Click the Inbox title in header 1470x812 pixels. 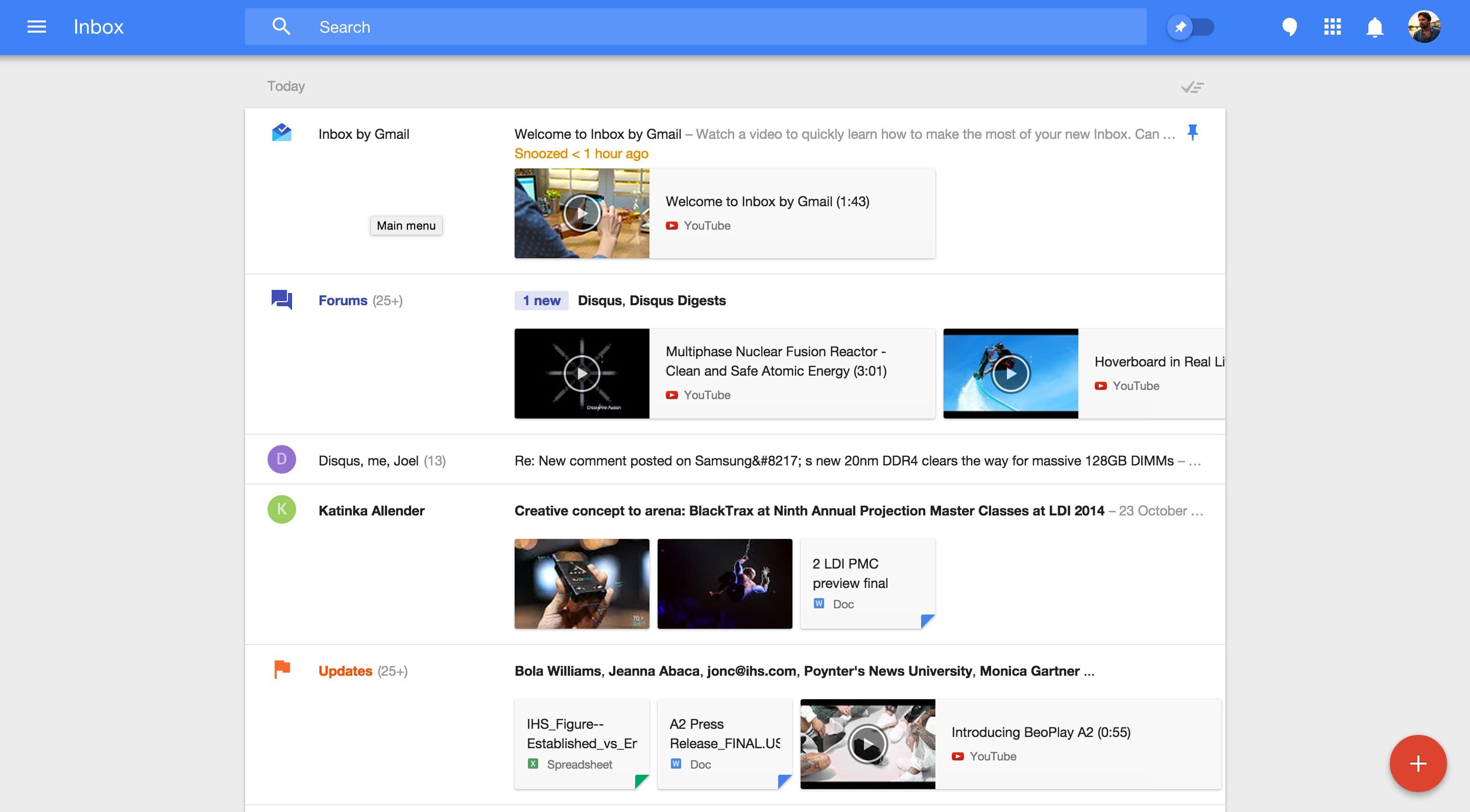(98, 27)
